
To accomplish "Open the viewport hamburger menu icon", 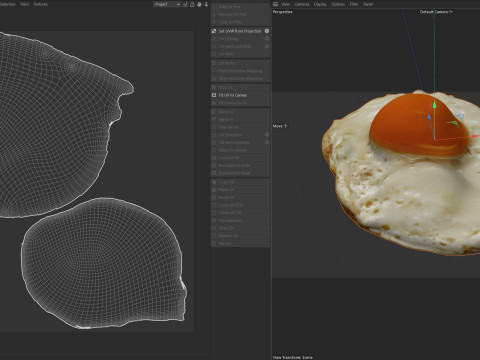I will [x=275, y=4].
